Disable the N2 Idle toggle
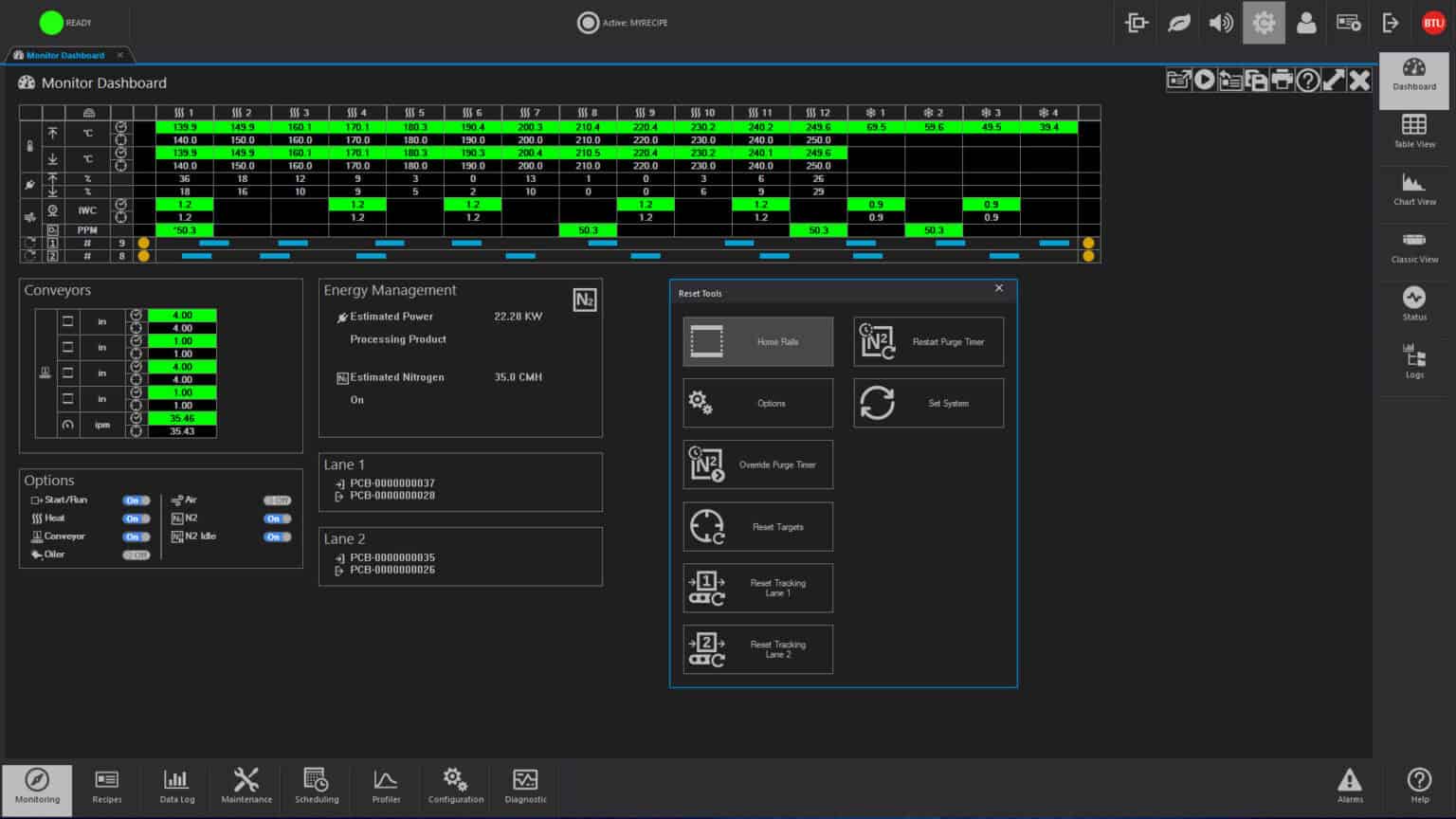The width and height of the screenshot is (1456, 819). [277, 537]
